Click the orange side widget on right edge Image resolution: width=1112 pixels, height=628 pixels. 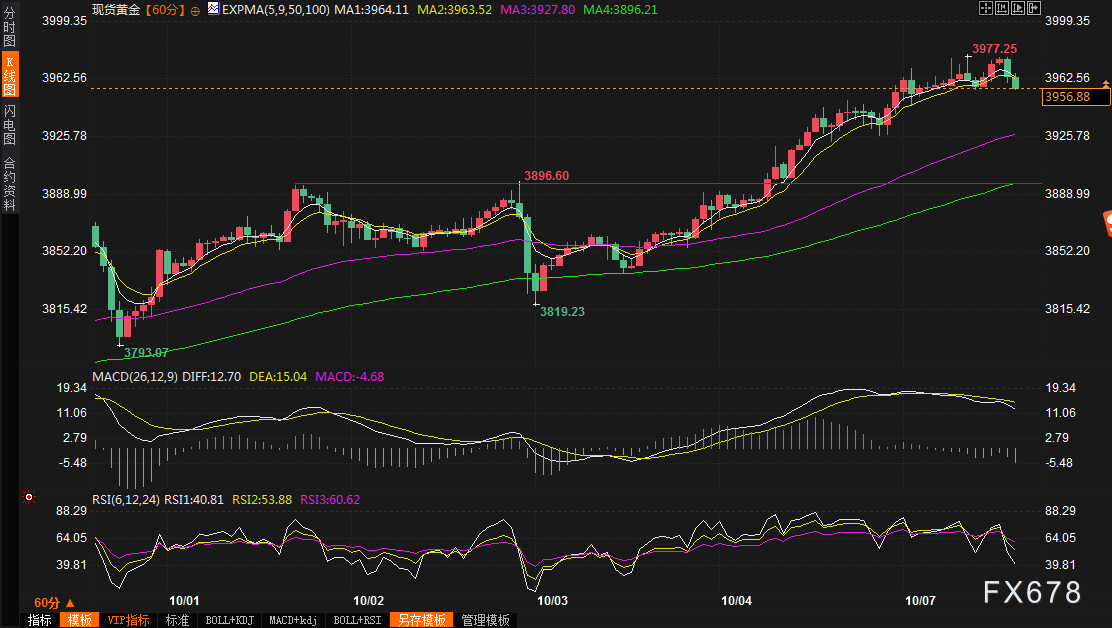(x=1107, y=223)
